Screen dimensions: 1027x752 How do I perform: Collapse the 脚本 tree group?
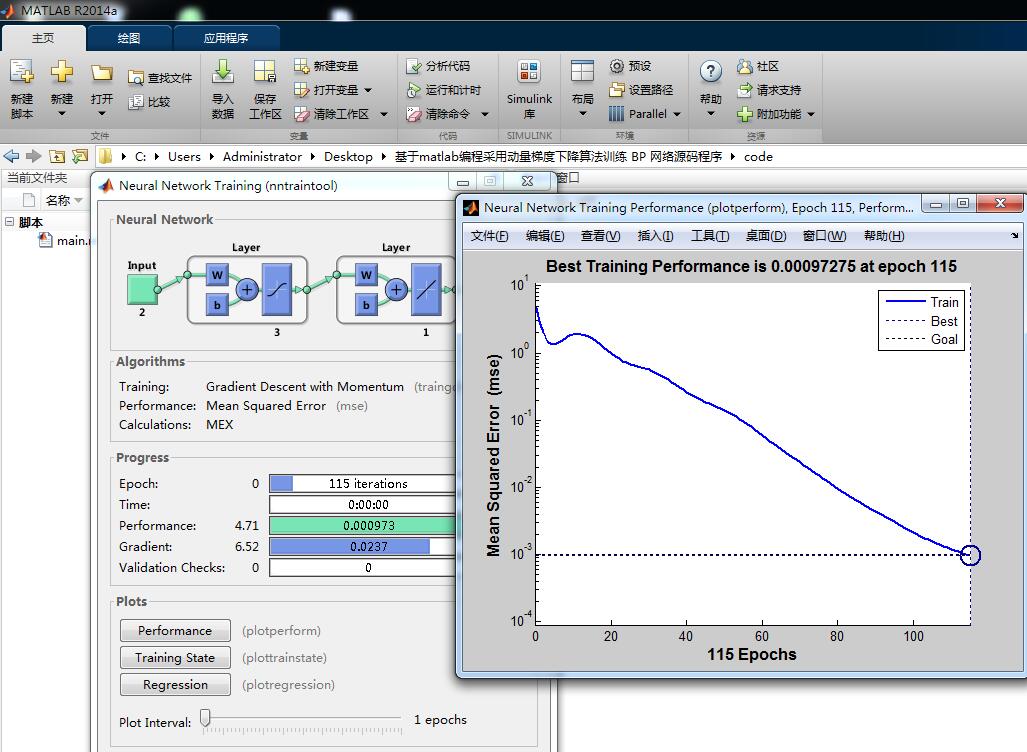coord(9,222)
